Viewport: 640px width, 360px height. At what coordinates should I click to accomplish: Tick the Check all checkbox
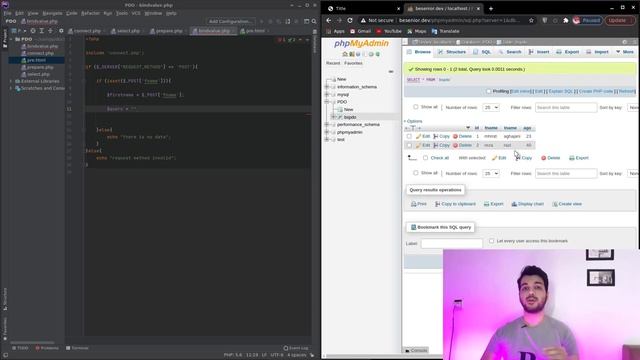click(x=425, y=158)
